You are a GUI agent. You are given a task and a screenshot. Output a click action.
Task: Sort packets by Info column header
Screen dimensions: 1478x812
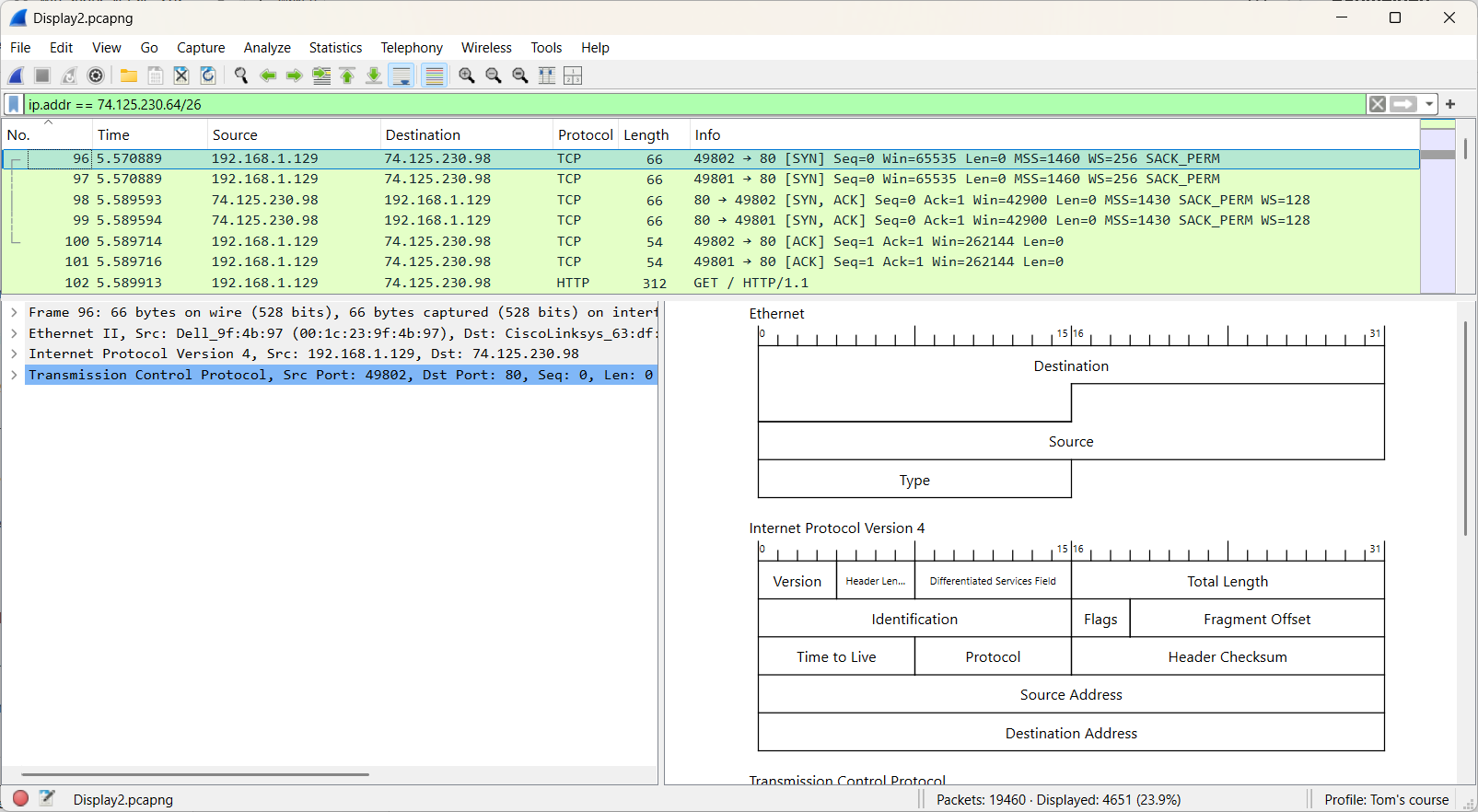point(1054,135)
